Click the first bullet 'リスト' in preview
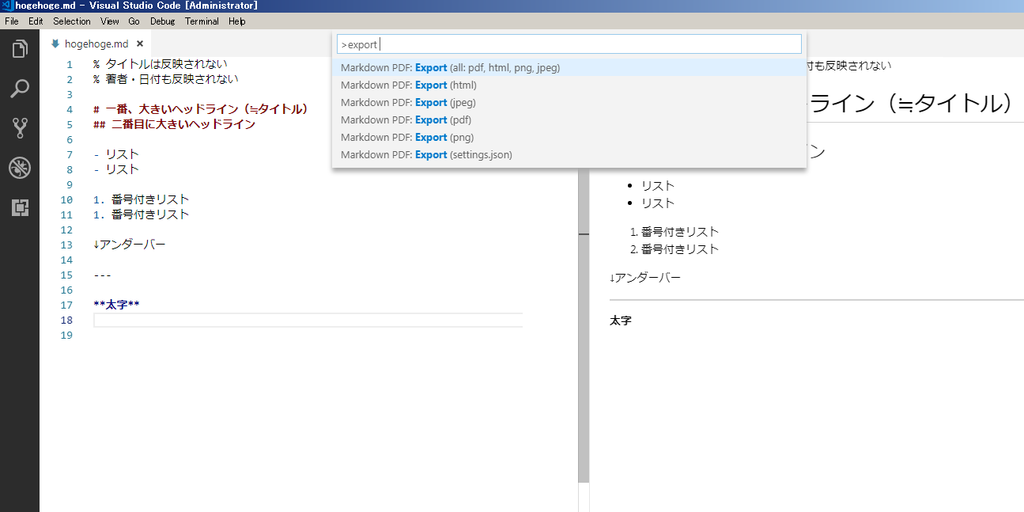Viewport: 1024px width, 512px height. point(658,185)
